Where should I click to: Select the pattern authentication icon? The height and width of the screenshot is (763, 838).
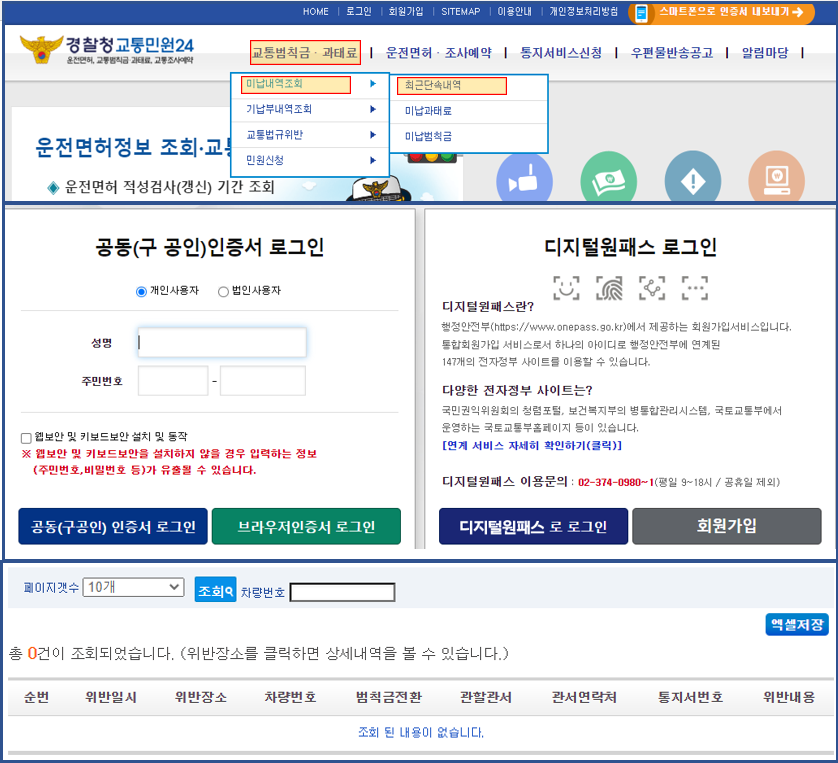click(x=651, y=288)
